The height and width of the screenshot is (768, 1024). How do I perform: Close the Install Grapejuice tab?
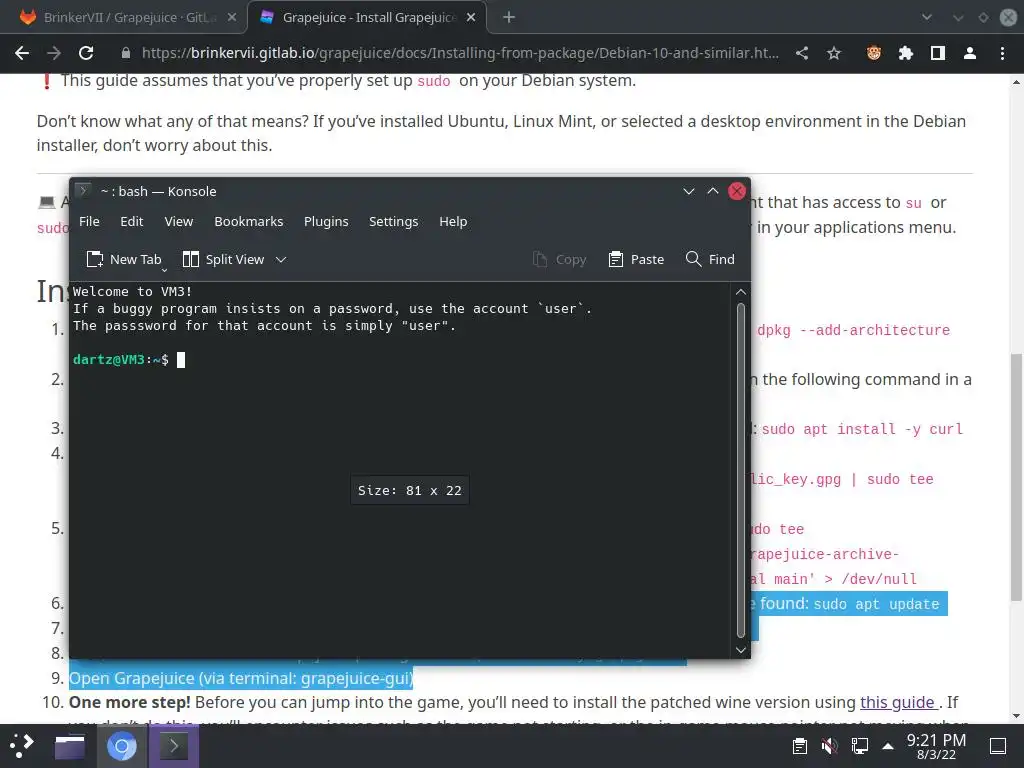[471, 18]
